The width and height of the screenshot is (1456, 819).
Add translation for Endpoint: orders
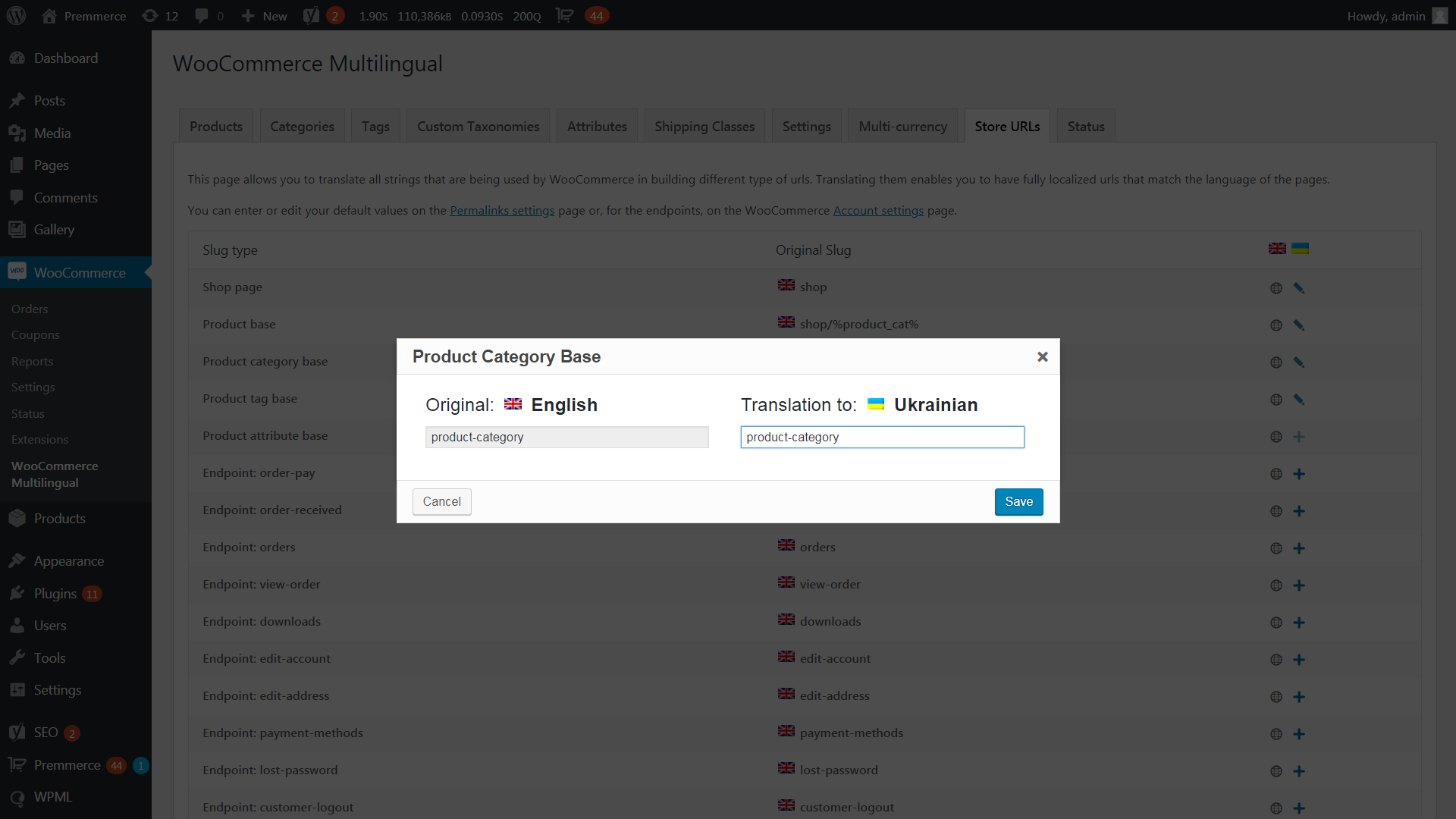(1299, 548)
